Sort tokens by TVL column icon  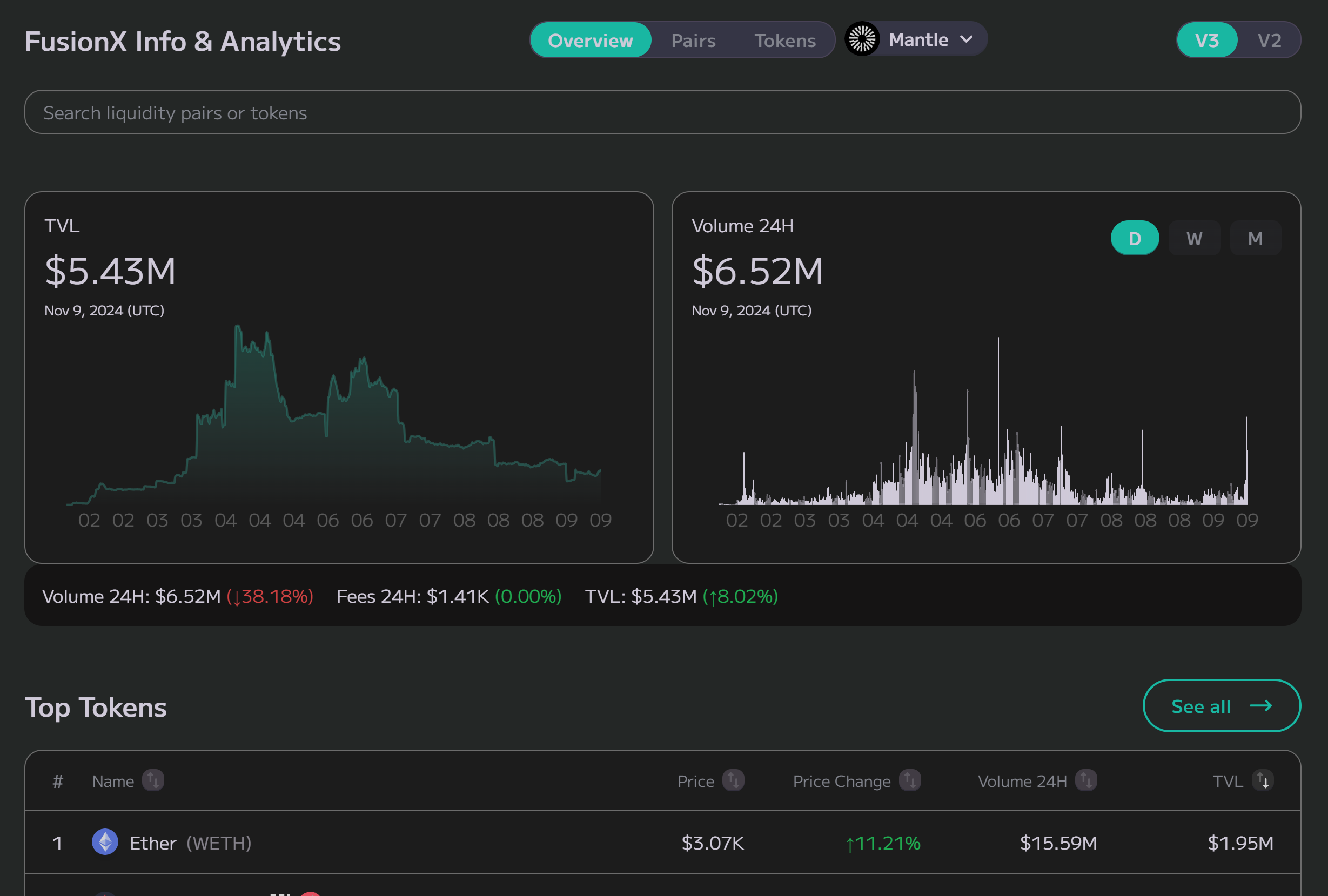pyautogui.click(x=1262, y=780)
